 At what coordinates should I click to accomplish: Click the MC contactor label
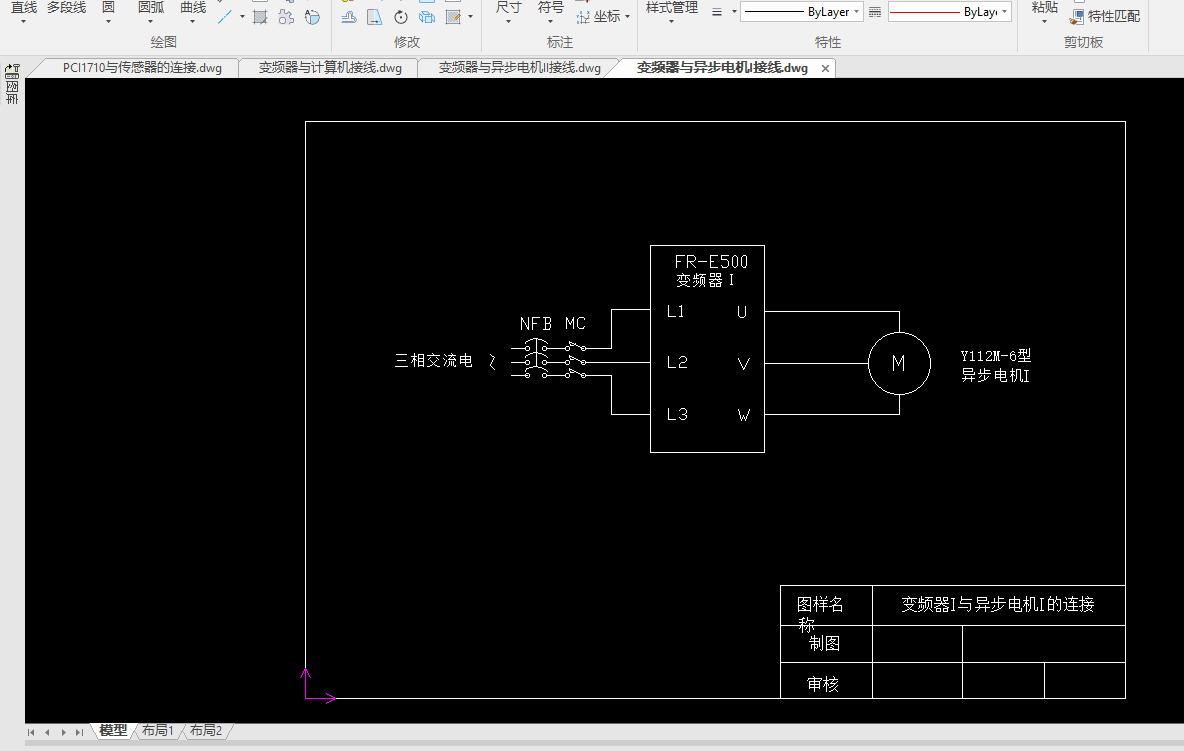click(x=575, y=324)
